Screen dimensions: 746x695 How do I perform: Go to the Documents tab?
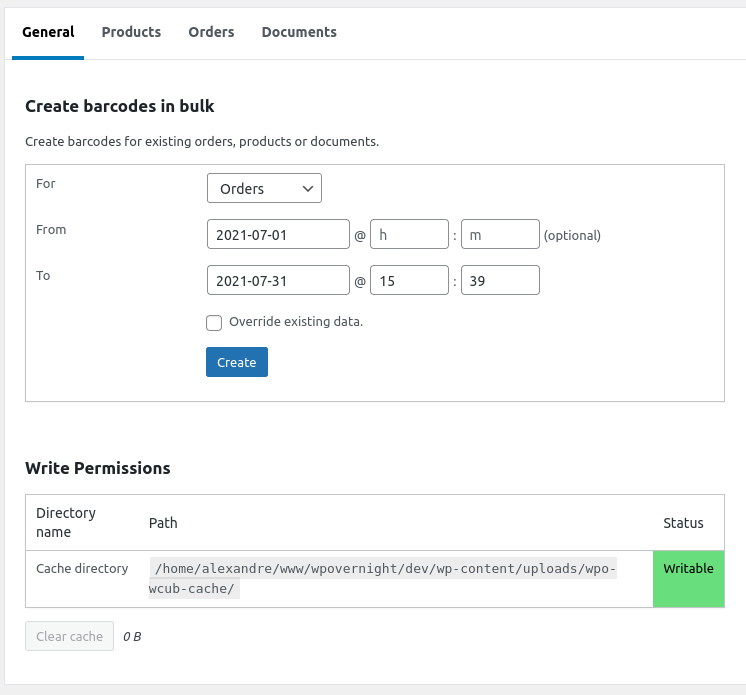[299, 32]
